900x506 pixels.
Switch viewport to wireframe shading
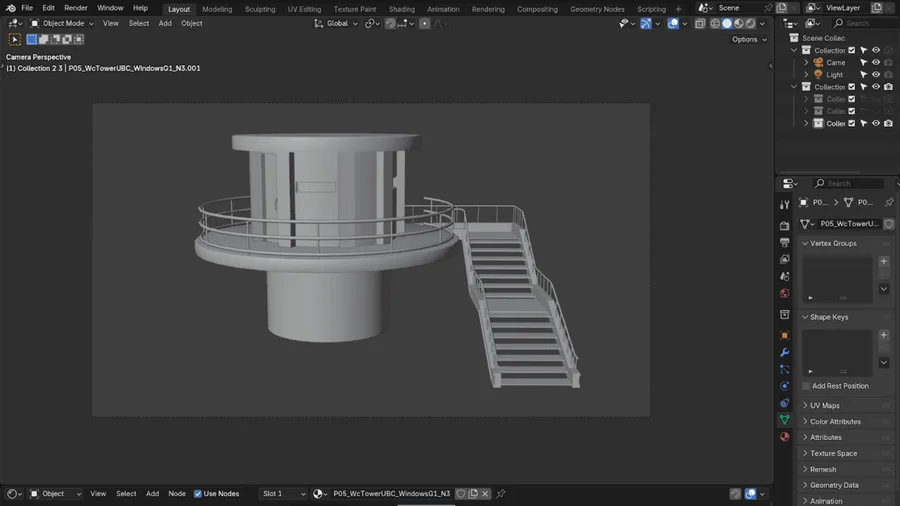715,24
